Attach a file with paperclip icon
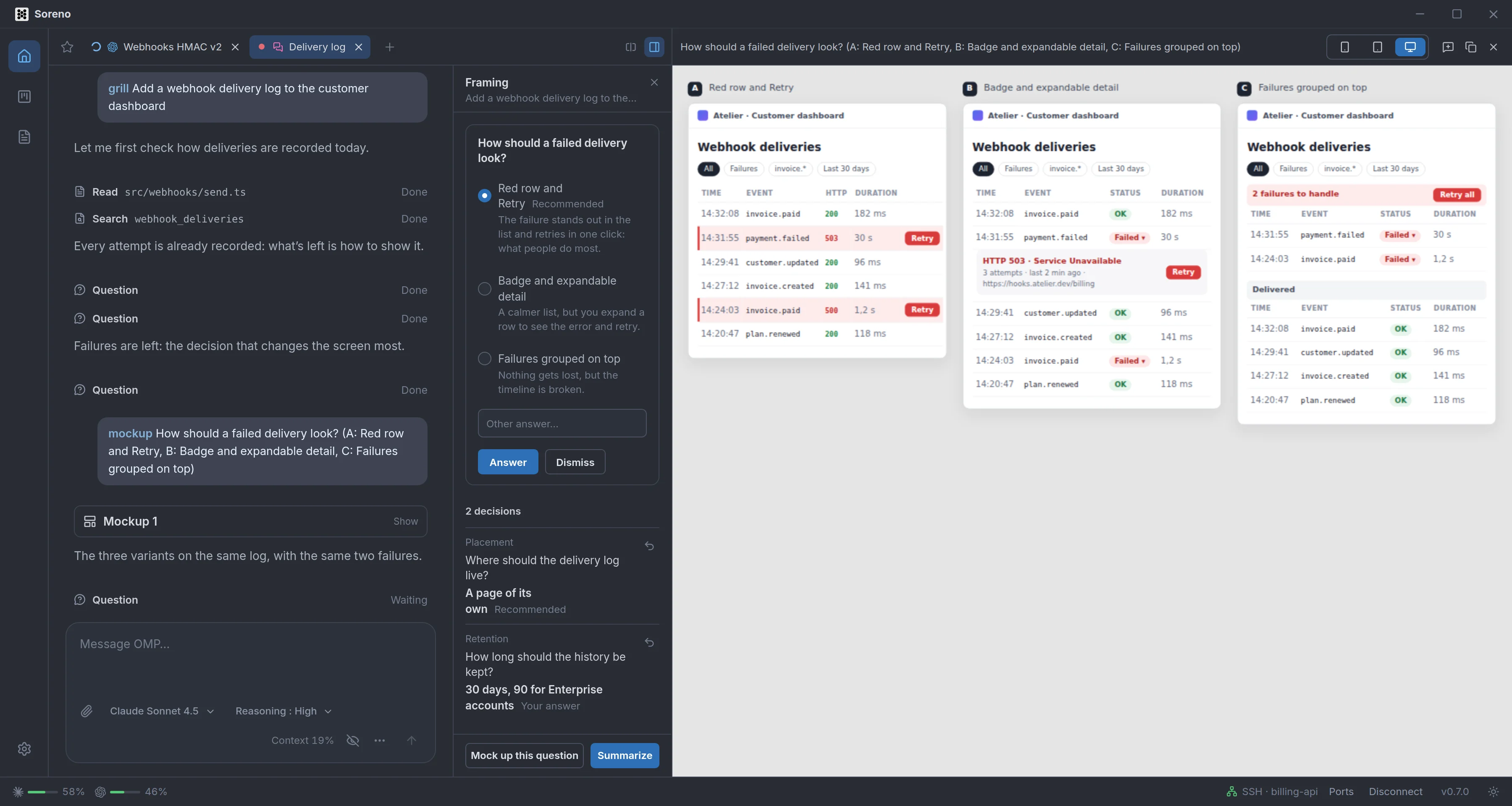The width and height of the screenshot is (1512, 806). click(x=86, y=711)
